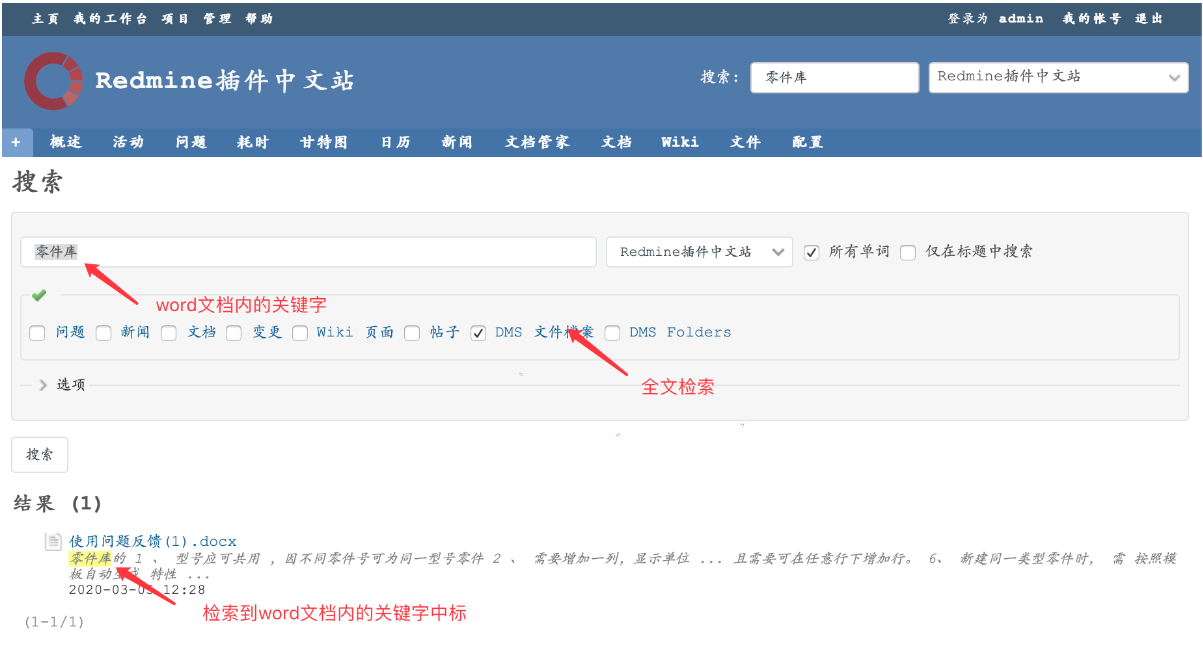The height and width of the screenshot is (671, 1203).
Task: Open the plus new-object menu
Action: click(x=16, y=142)
